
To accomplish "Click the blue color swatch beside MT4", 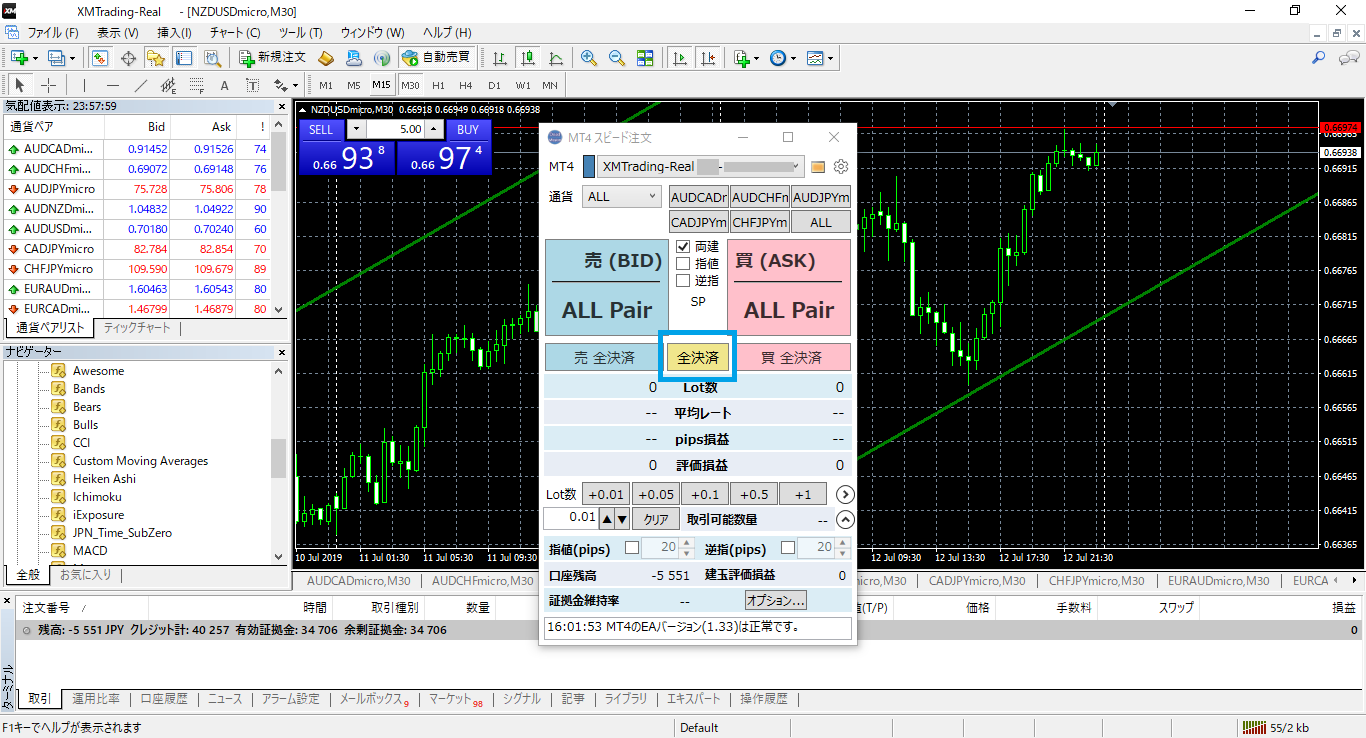I will 589,166.
